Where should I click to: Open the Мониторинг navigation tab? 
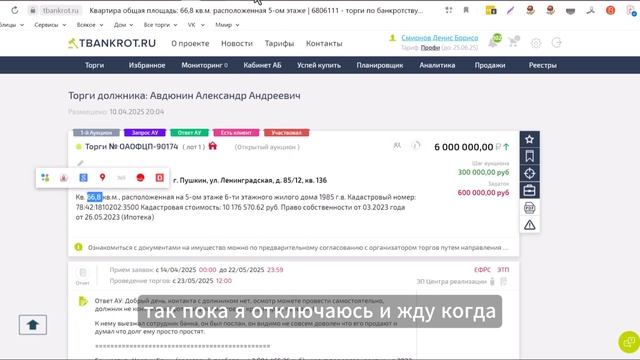[x=204, y=65]
